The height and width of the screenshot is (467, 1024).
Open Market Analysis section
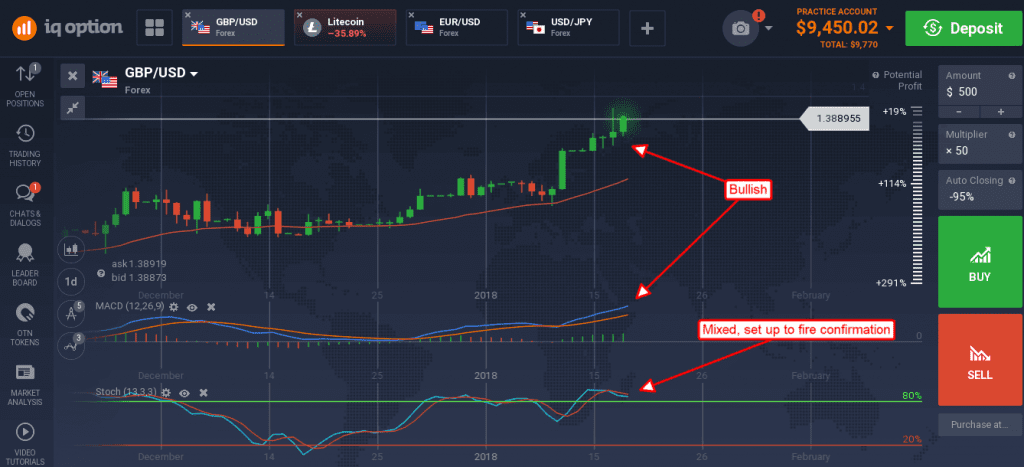(x=25, y=383)
